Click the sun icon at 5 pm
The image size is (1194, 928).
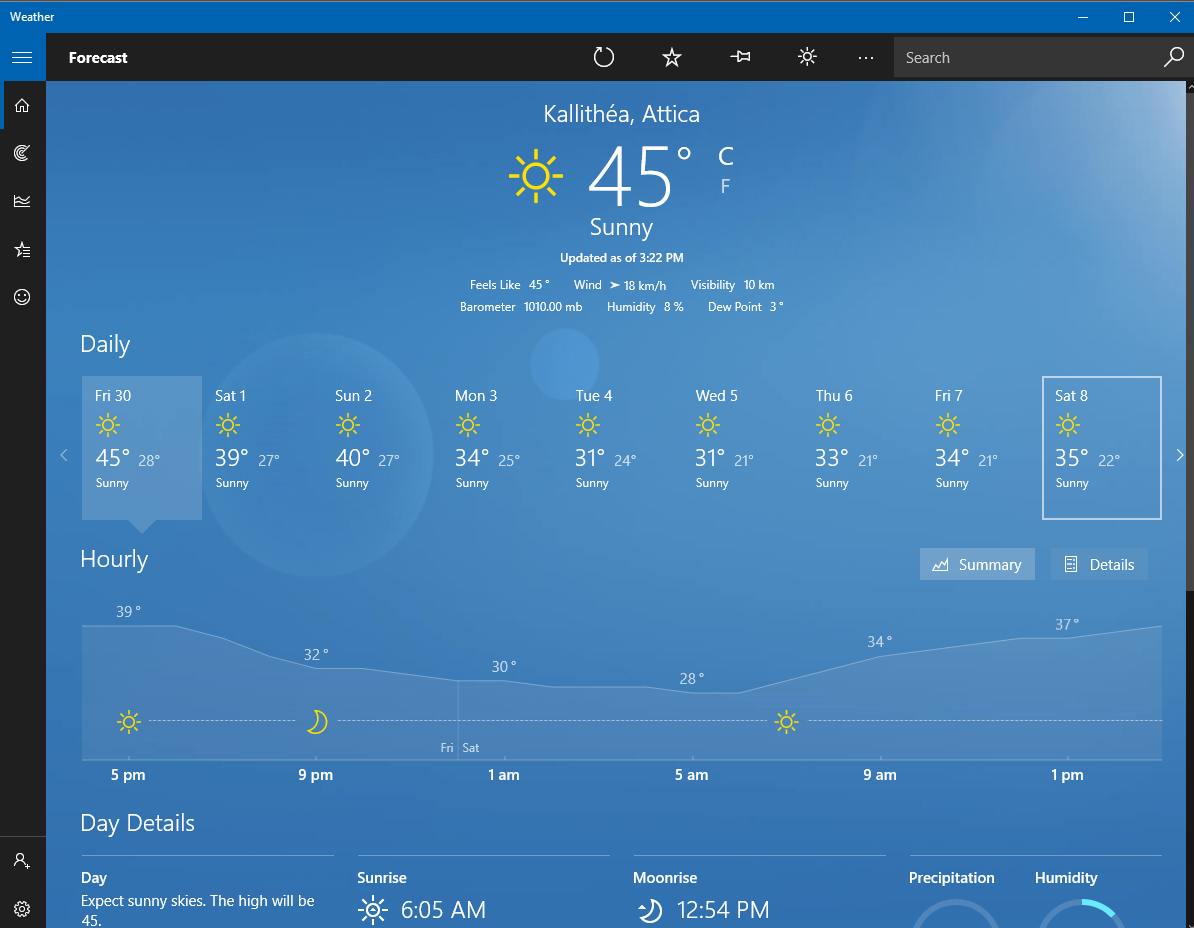coord(129,721)
